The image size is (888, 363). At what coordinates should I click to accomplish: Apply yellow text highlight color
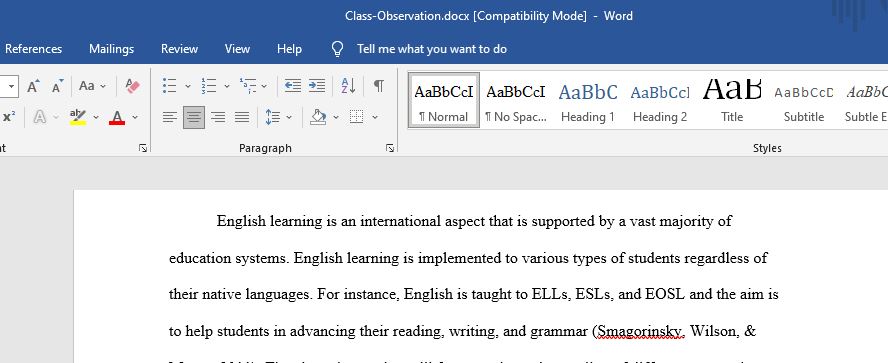click(78, 117)
